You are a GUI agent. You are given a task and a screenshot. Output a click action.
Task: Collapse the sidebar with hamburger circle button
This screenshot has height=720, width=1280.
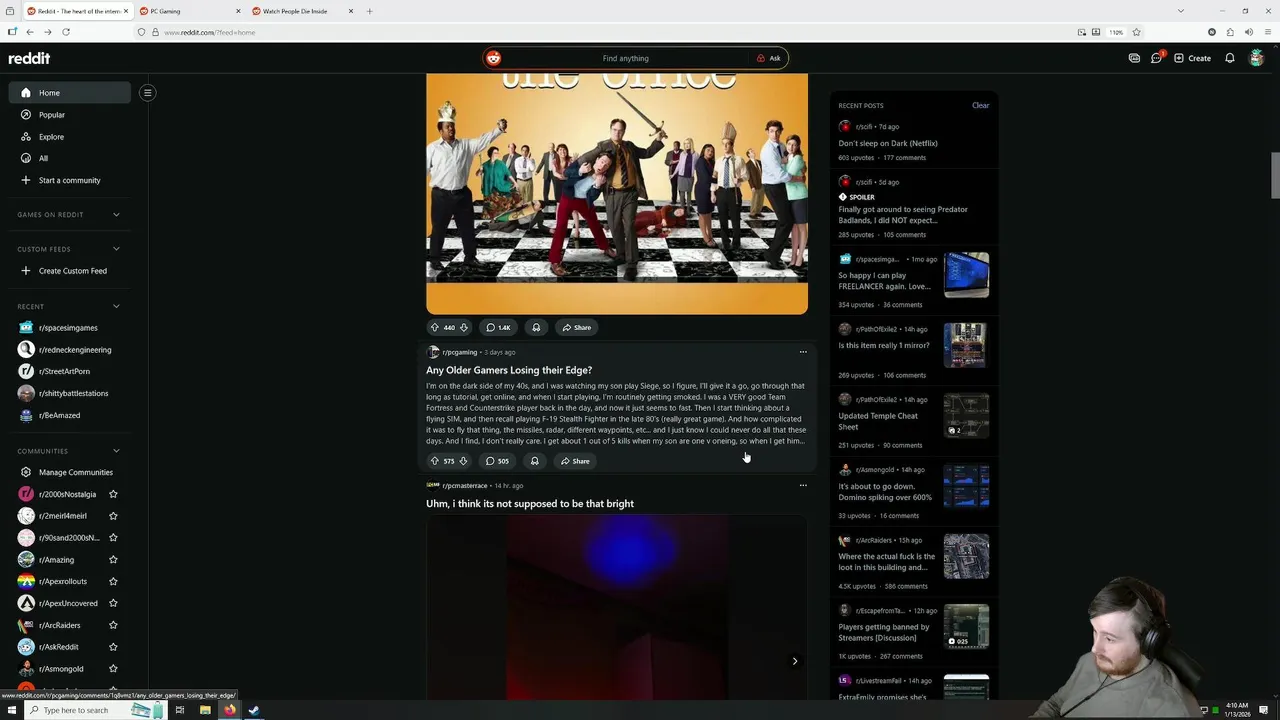(x=147, y=93)
